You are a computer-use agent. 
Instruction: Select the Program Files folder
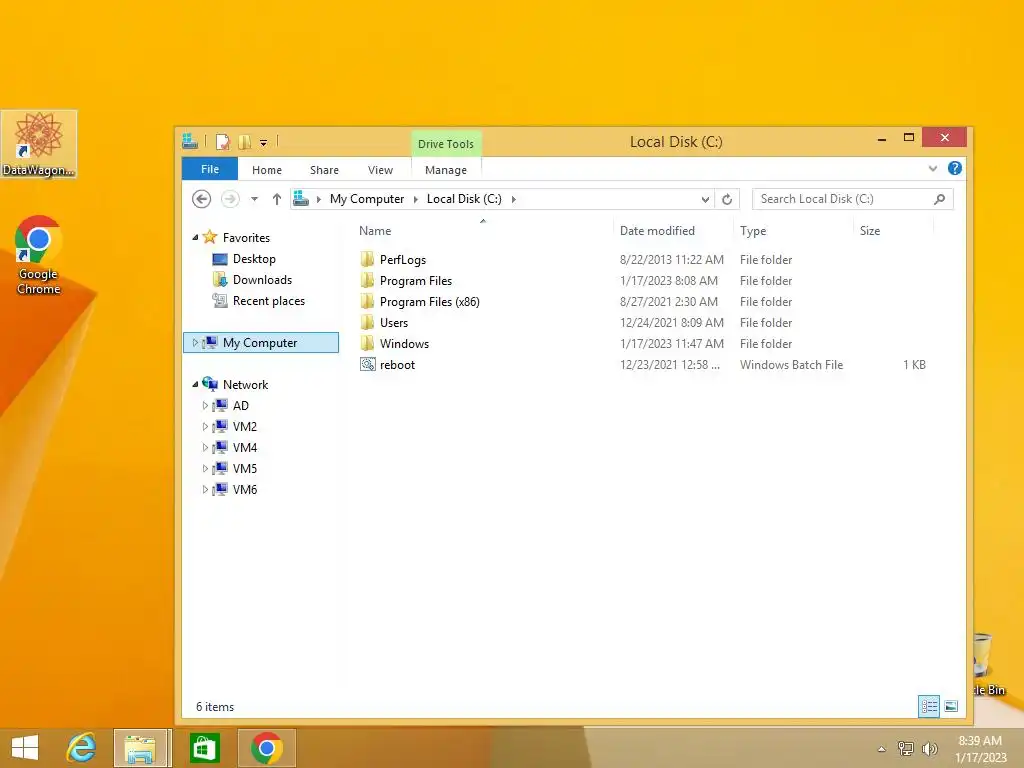click(x=415, y=280)
